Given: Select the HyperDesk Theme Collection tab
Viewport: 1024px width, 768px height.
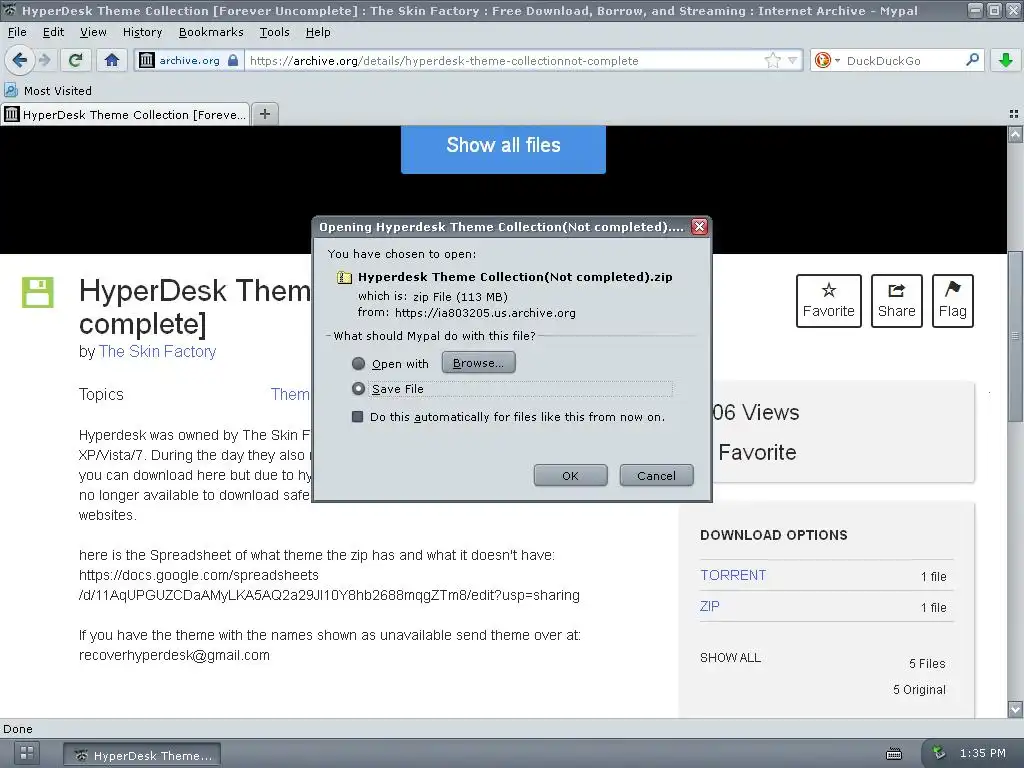Looking at the screenshot, I should (125, 114).
